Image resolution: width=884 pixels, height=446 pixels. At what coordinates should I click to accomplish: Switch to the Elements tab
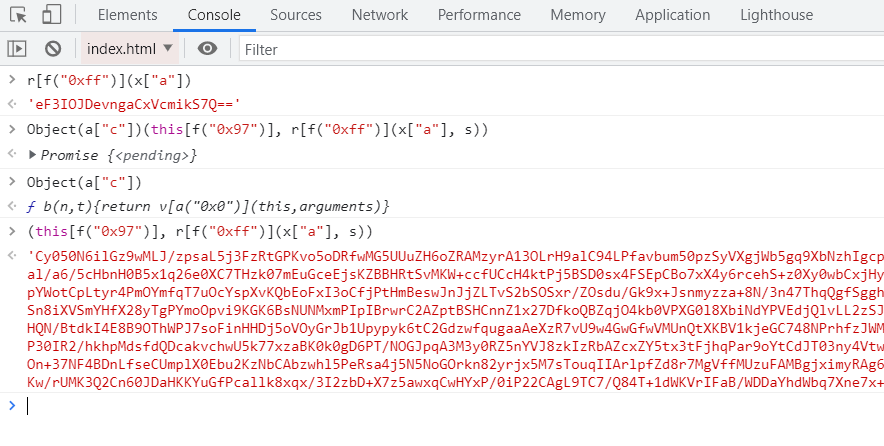point(127,15)
